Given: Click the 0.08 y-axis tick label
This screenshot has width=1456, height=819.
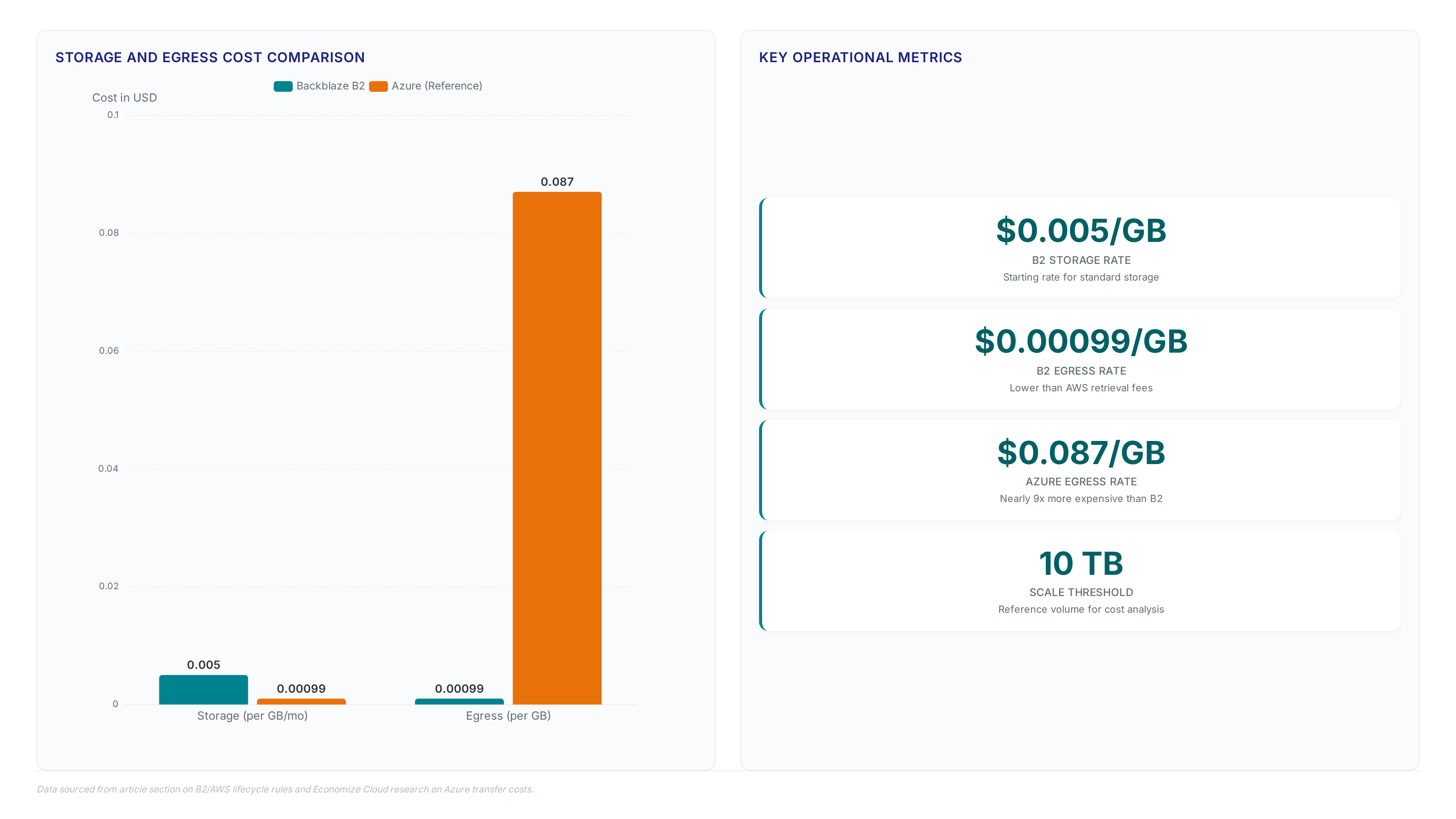Looking at the screenshot, I should tap(109, 233).
